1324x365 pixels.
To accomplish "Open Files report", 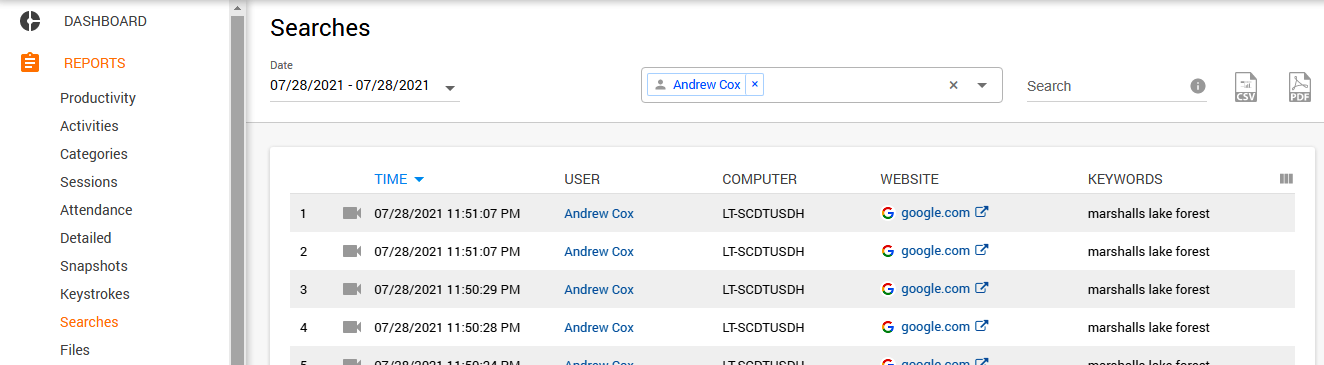I will [x=75, y=350].
